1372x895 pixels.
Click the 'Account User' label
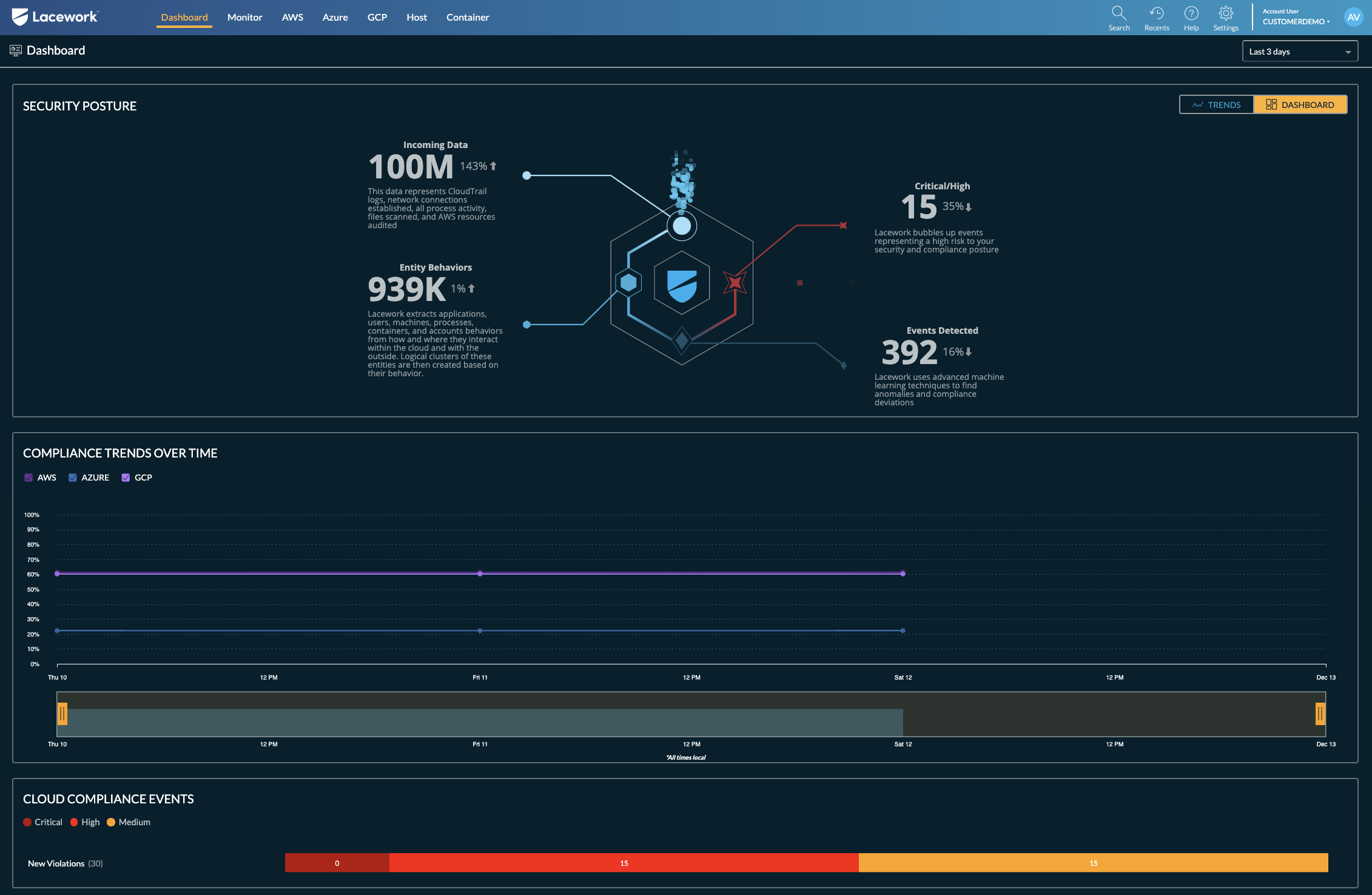point(1280,11)
